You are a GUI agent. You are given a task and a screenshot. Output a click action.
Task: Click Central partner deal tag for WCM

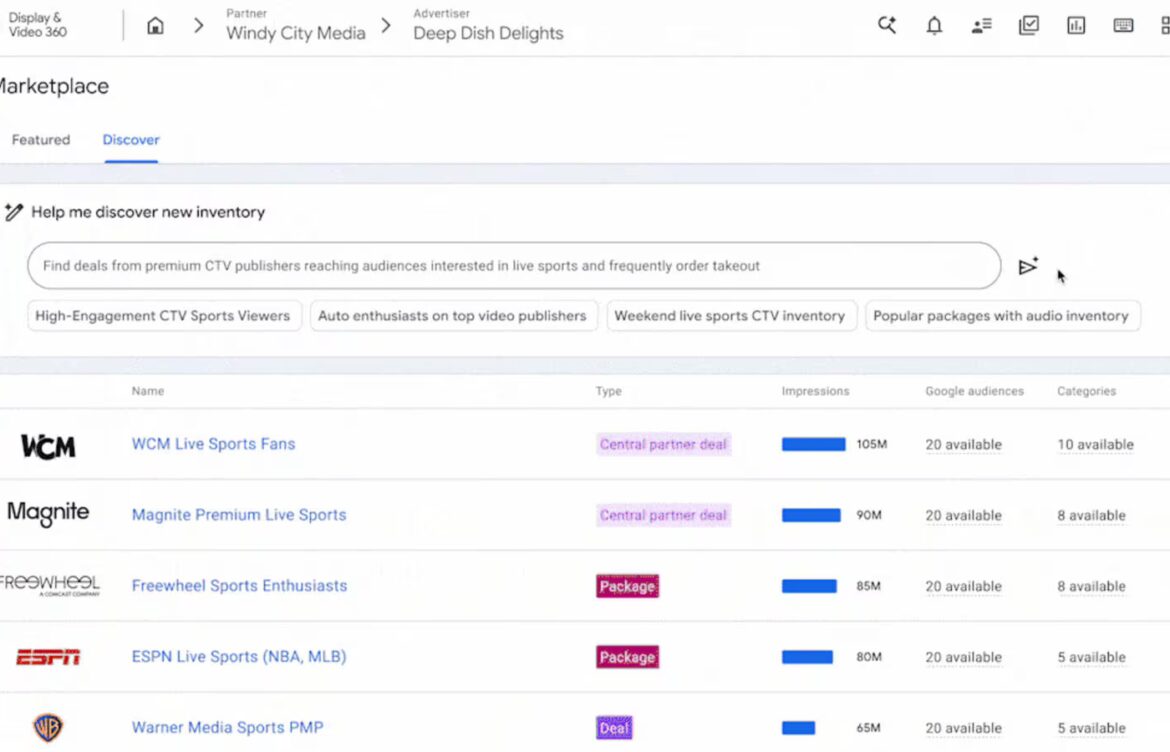(663, 445)
